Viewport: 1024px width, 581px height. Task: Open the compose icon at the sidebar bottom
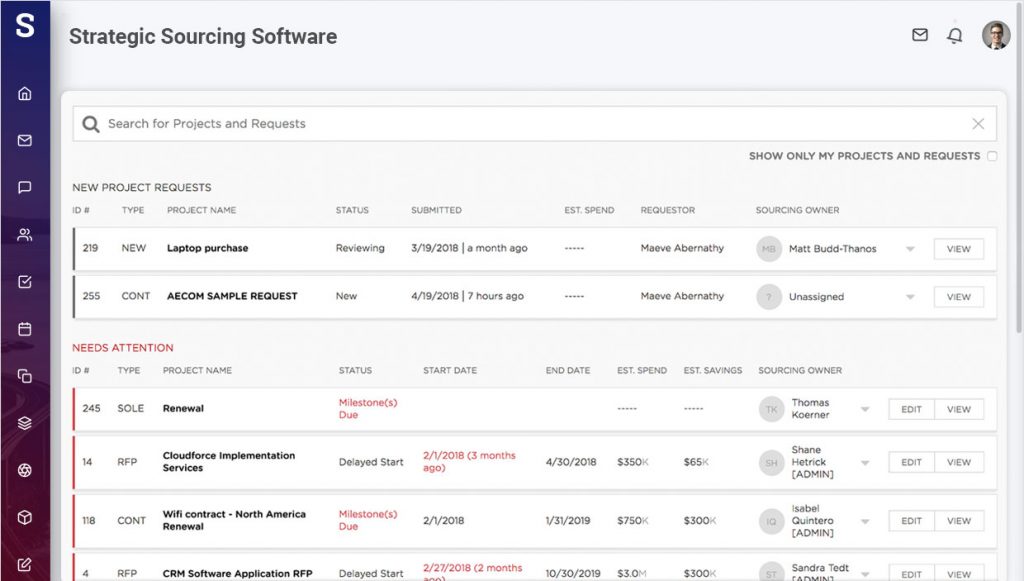(x=27, y=565)
